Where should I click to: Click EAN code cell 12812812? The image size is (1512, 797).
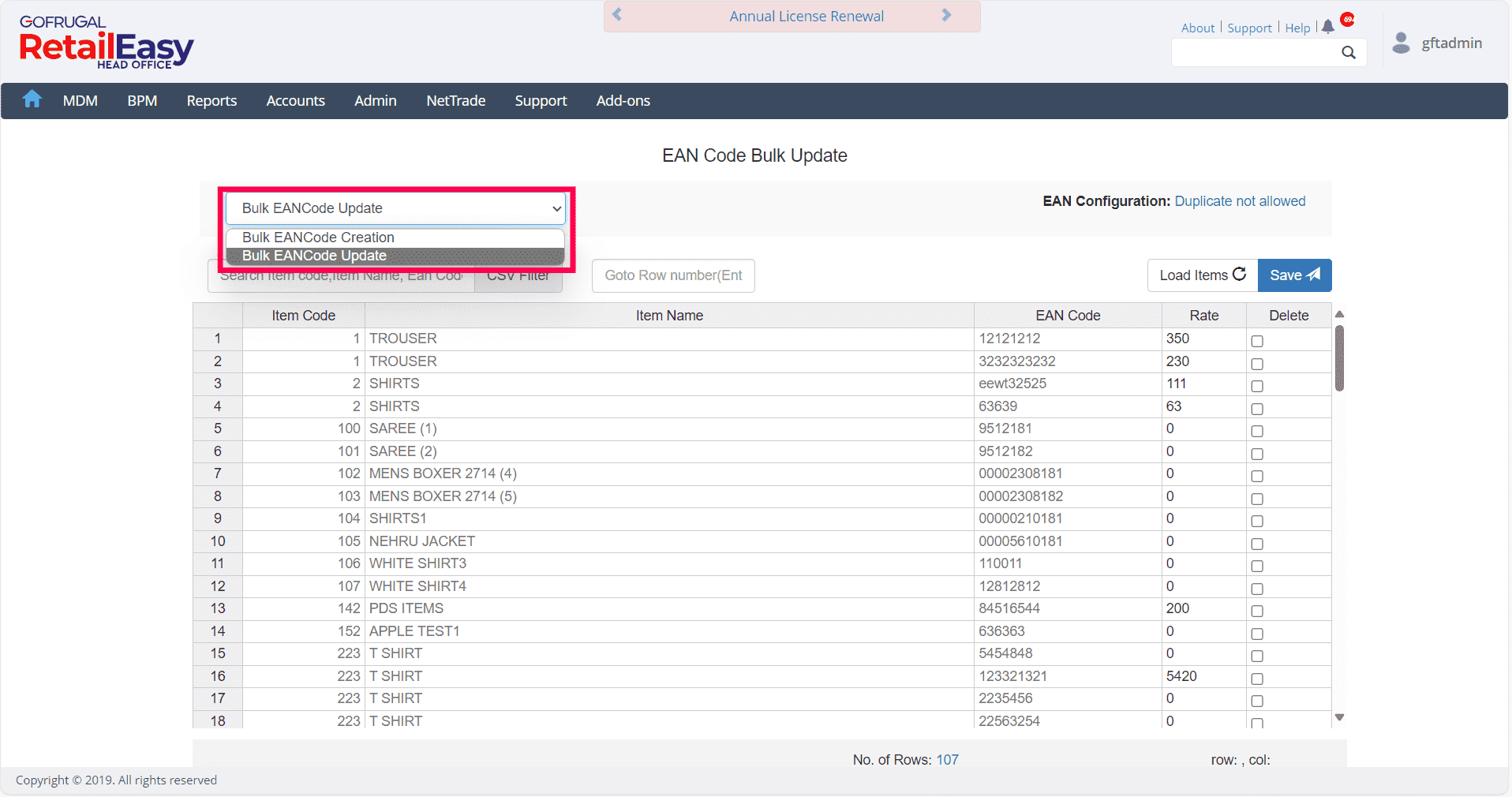pyautogui.click(x=1068, y=586)
